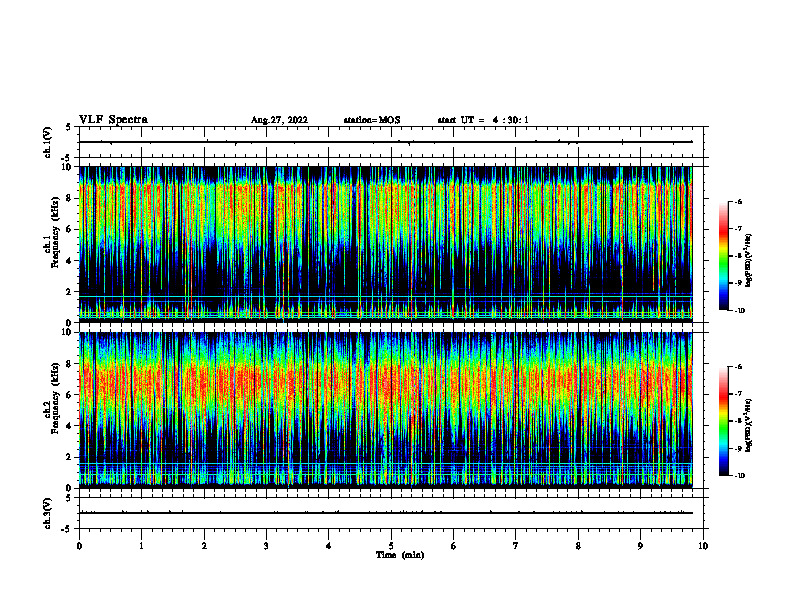This screenshot has height=612, width=792.
Task: Click time axis tick label 8
Action: (578, 546)
